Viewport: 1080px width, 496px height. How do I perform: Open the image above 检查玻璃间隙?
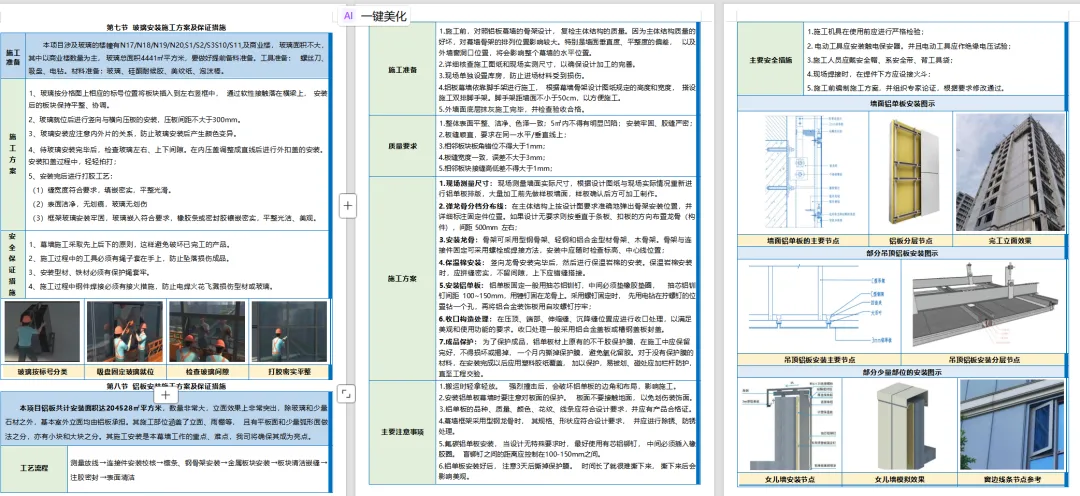click(x=207, y=333)
